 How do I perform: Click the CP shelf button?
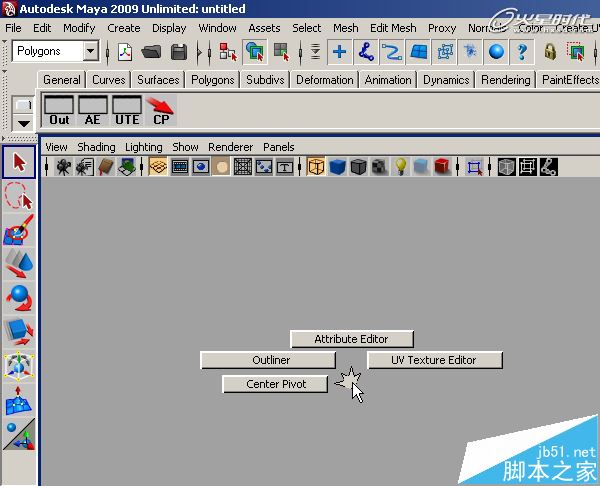[x=161, y=111]
